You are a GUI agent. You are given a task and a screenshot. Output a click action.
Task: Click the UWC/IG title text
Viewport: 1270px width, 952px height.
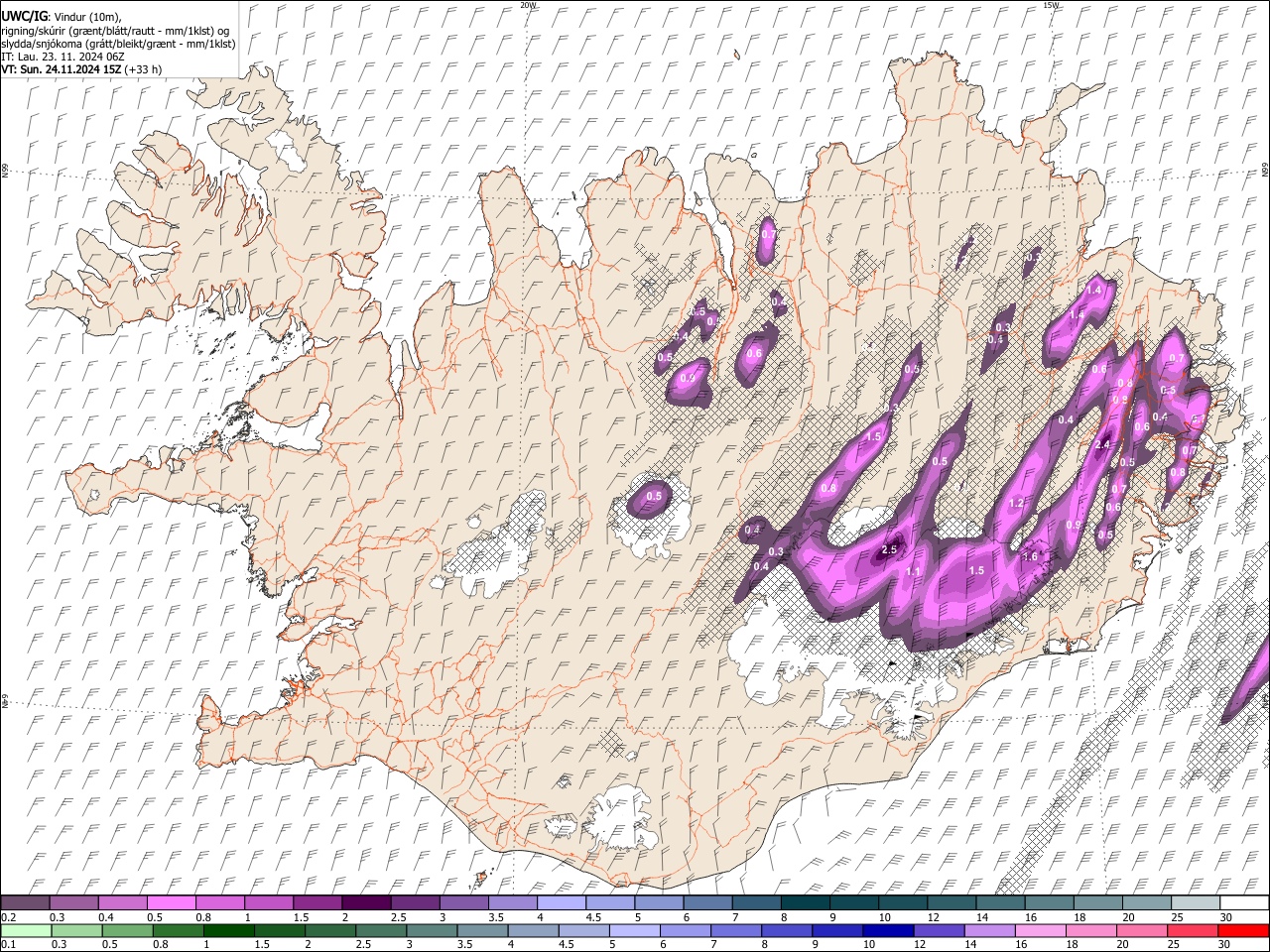click(24, 17)
